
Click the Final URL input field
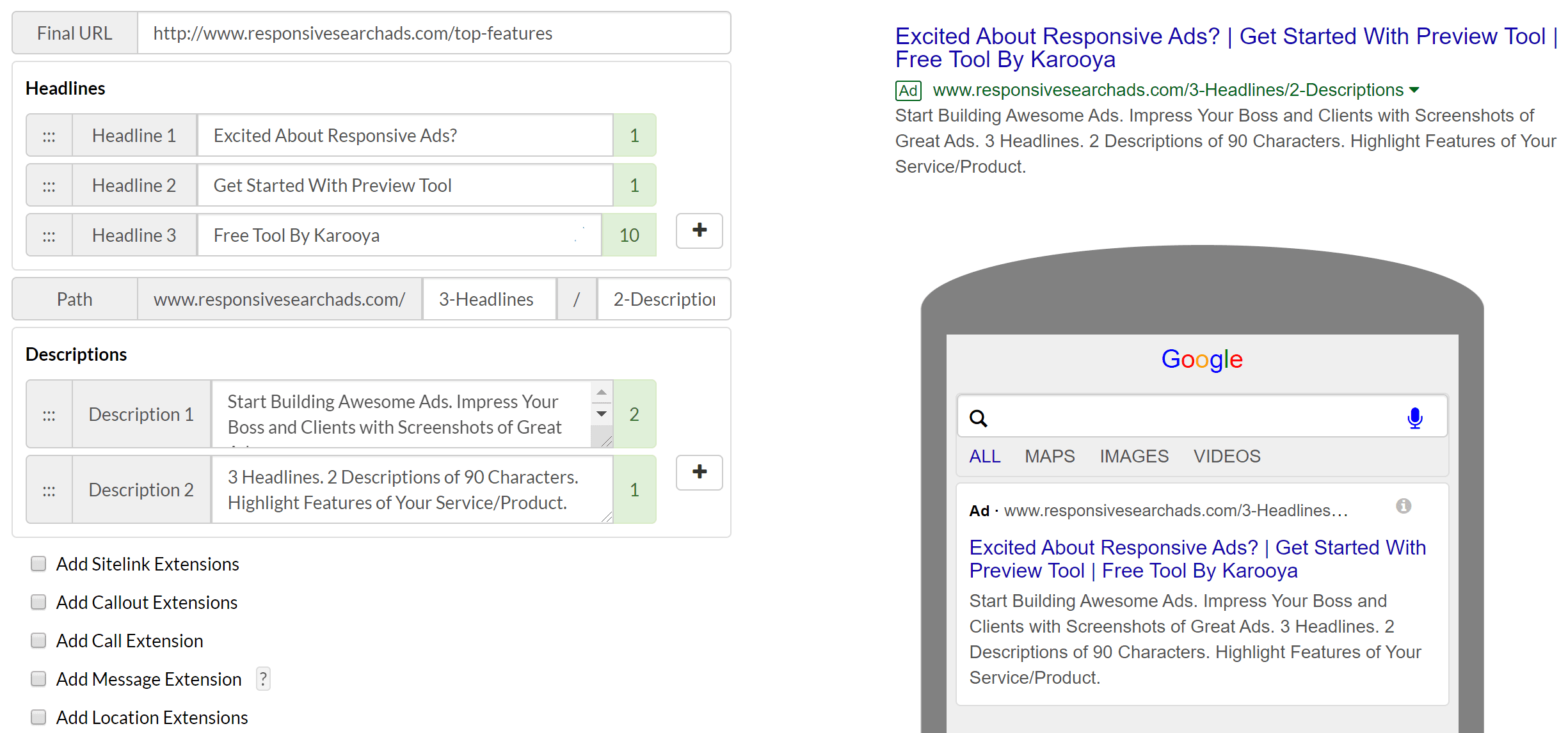click(x=434, y=33)
